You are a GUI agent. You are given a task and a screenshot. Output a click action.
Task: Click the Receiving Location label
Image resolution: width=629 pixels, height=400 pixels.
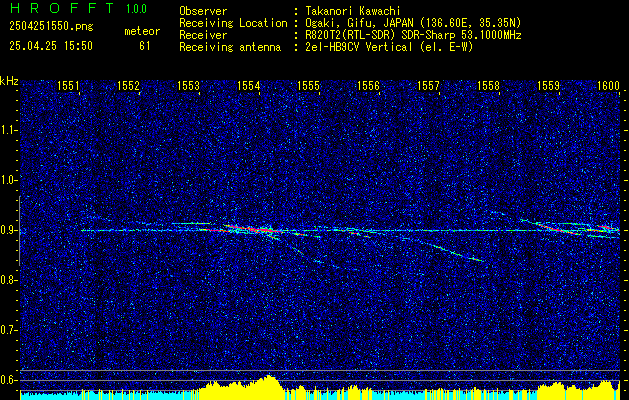coord(233,23)
